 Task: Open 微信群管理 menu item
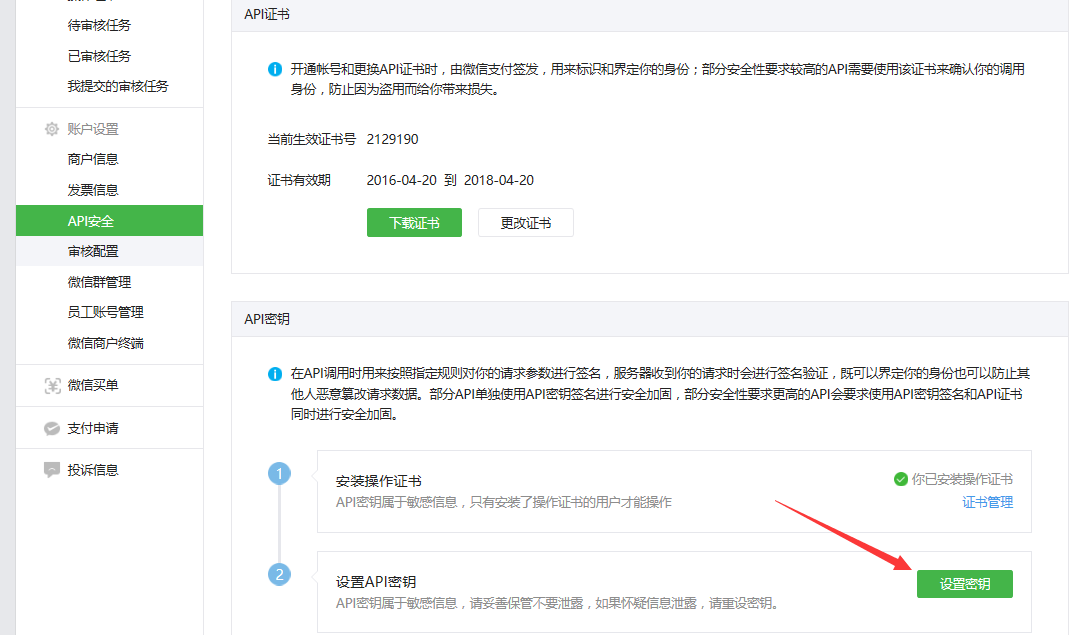click(99, 282)
